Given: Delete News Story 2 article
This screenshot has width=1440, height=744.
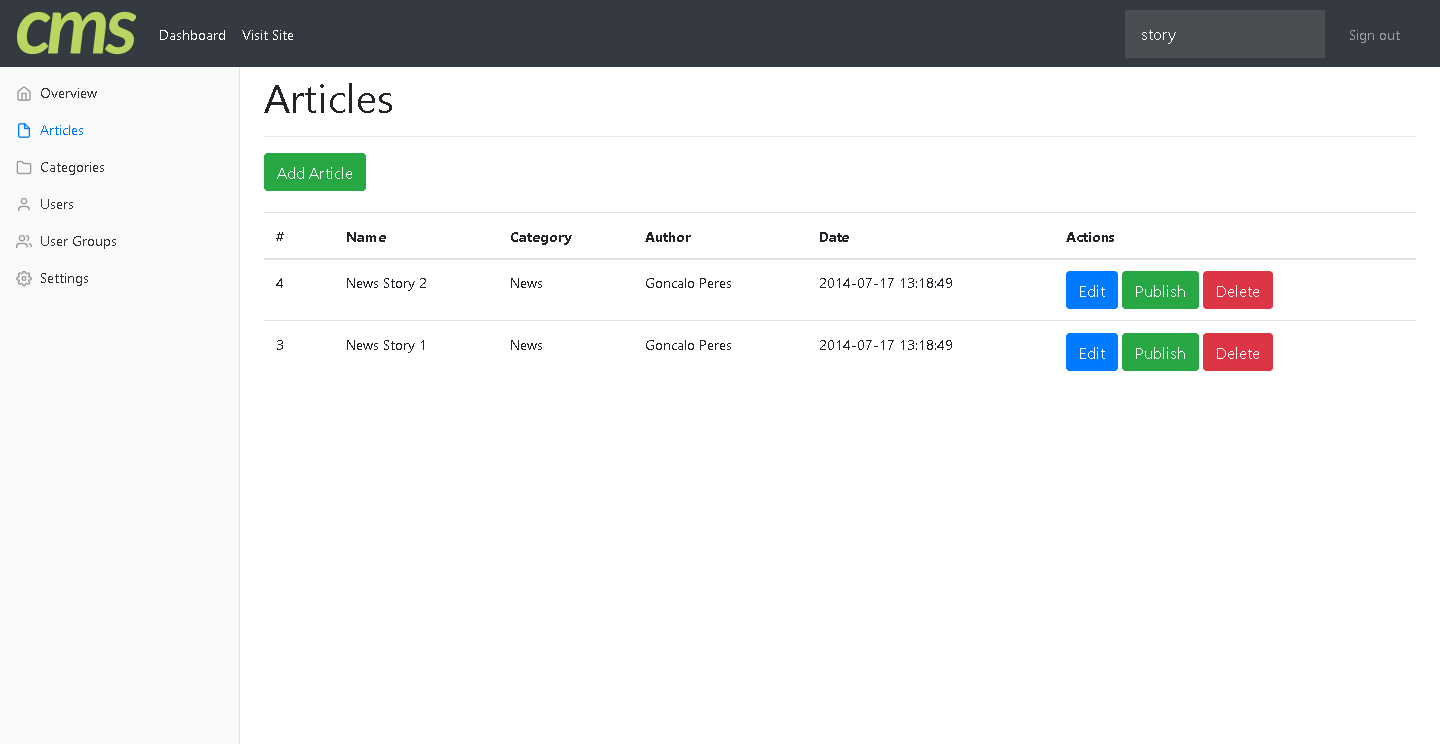Looking at the screenshot, I should pyautogui.click(x=1237, y=291).
